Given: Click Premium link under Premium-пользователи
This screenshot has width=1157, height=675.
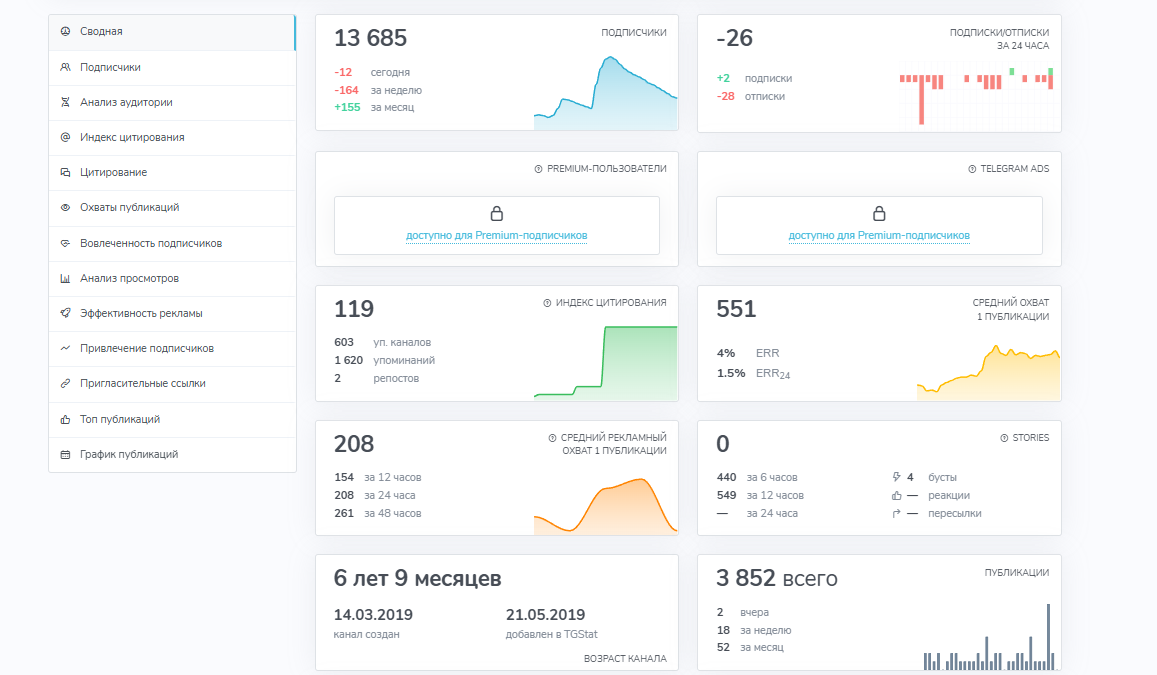Looking at the screenshot, I should pyautogui.click(x=496, y=236).
